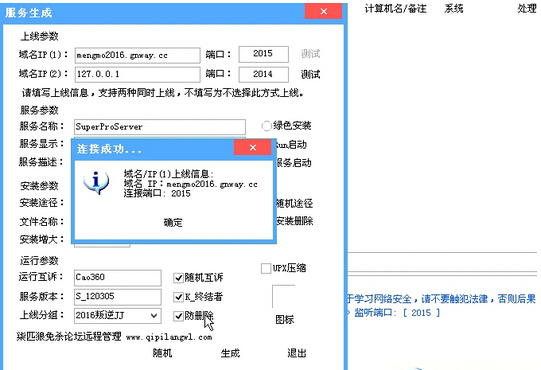Click the port field showing 2015
This screenshot has height=370, width=541.
[x=264, y=54]
